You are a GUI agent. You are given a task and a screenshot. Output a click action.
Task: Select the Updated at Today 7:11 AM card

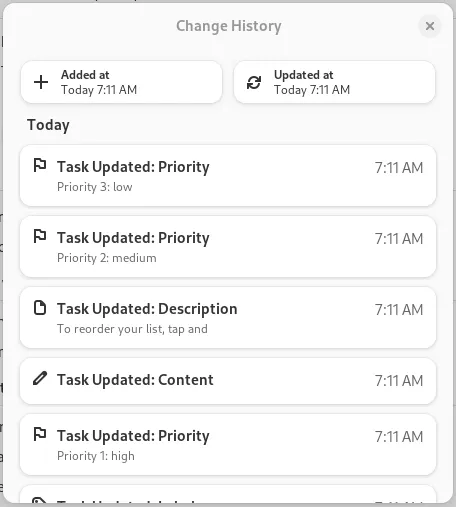[334, 82]
